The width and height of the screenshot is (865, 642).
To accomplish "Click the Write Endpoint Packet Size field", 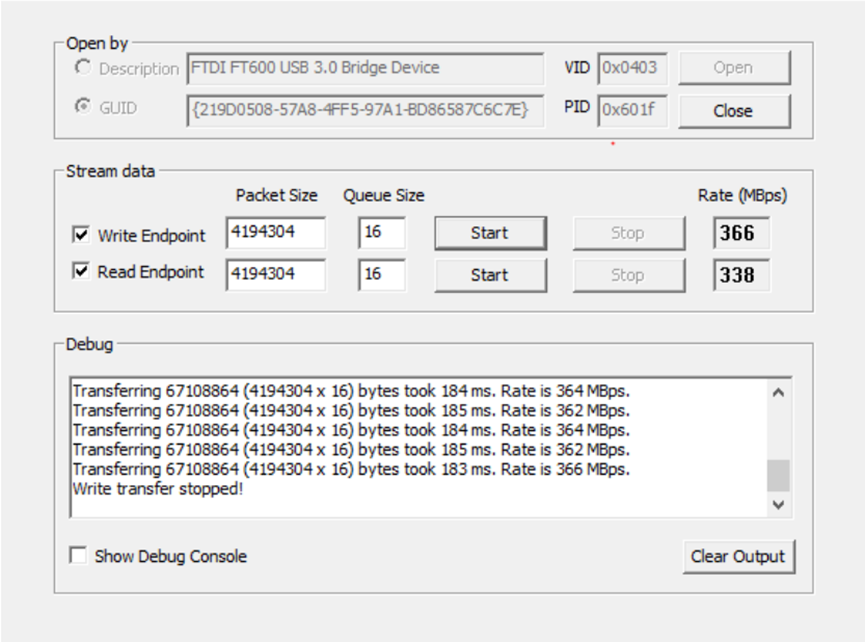I will click(276, 232).
